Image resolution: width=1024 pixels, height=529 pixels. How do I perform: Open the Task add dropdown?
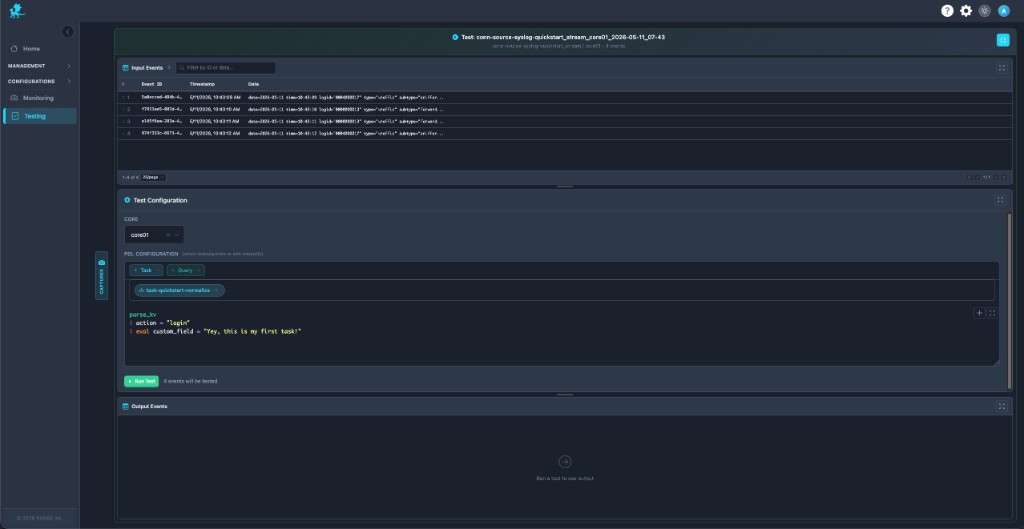(x=146, y=270)
